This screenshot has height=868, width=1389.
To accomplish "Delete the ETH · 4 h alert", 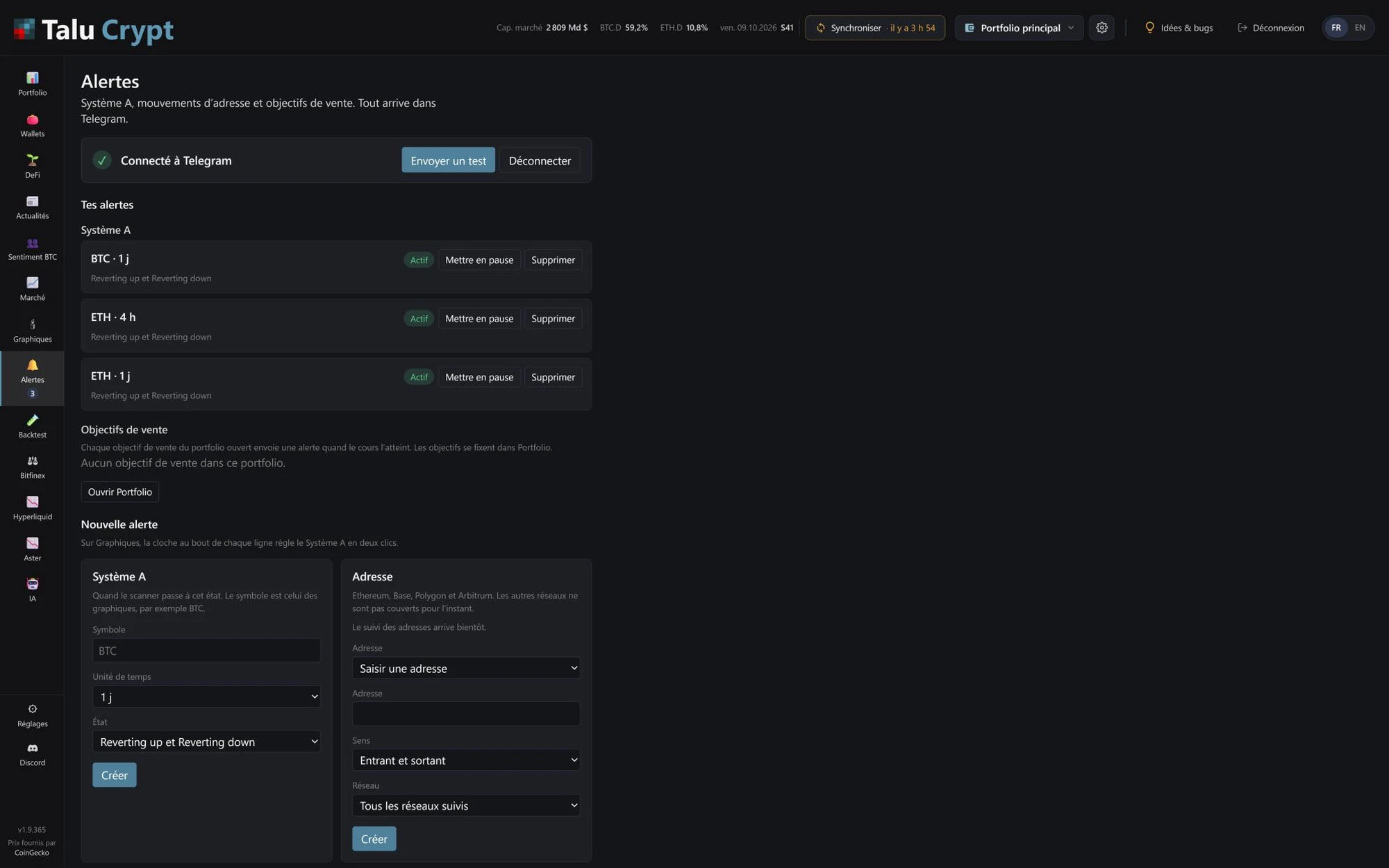I will pos(553,319).
